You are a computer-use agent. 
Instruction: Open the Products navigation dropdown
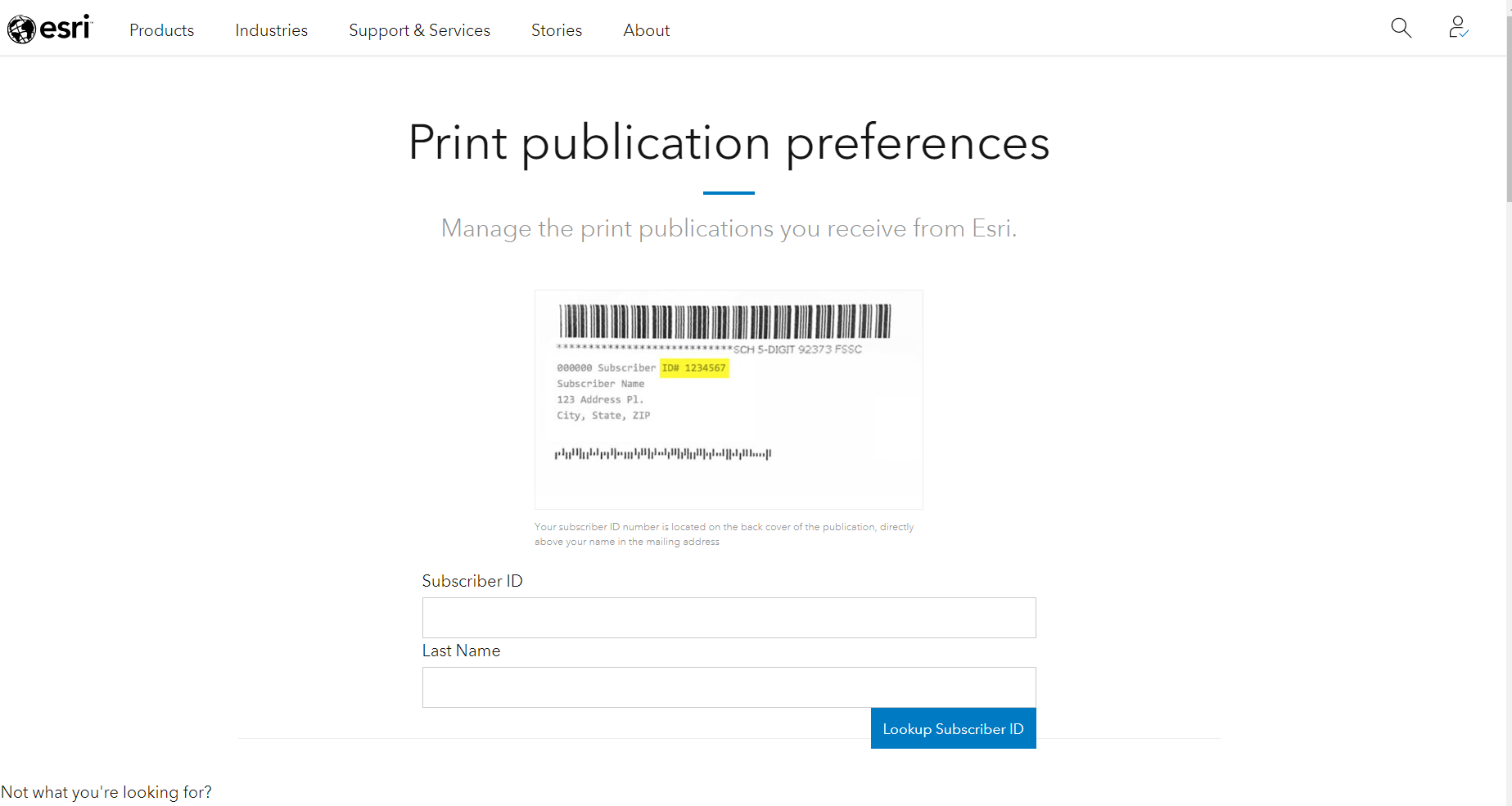click(161, 29)
